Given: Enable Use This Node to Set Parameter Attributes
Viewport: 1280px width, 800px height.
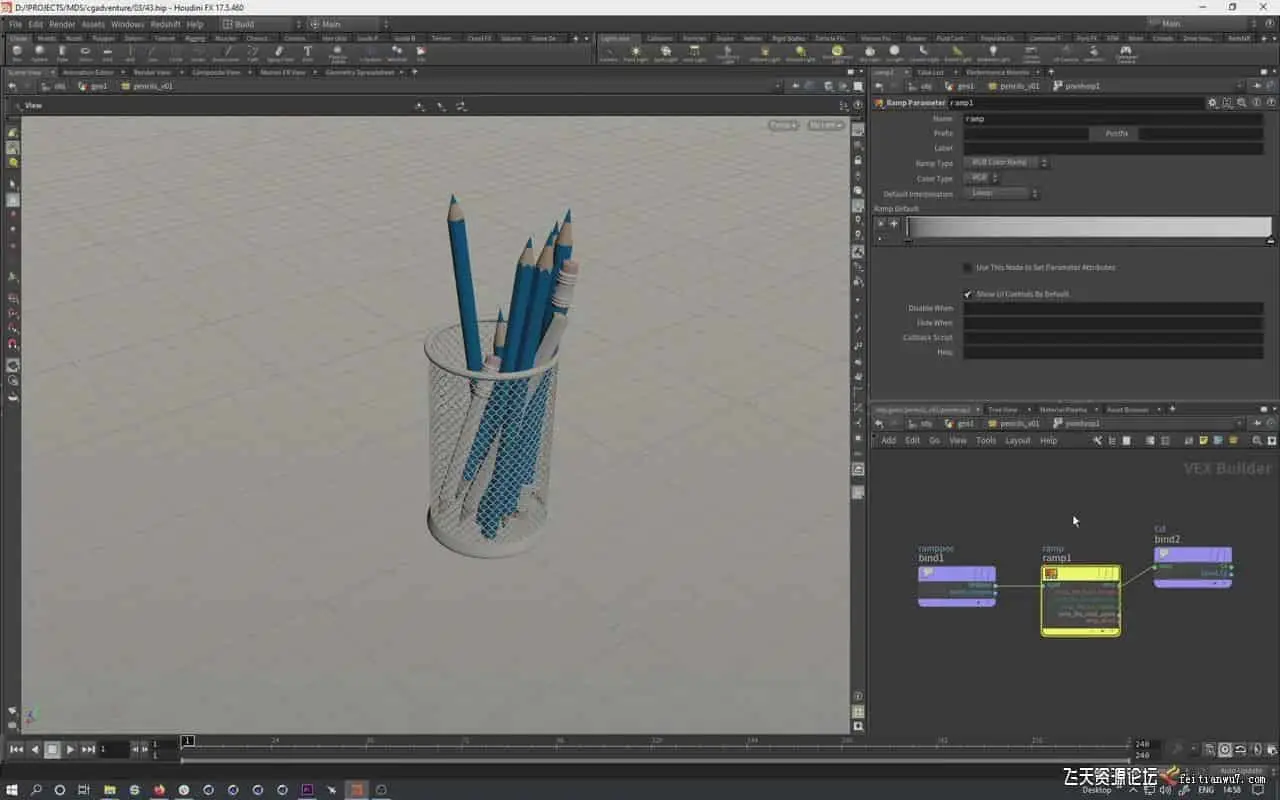Looking at the screenshot, I should [x=967, y=268].
